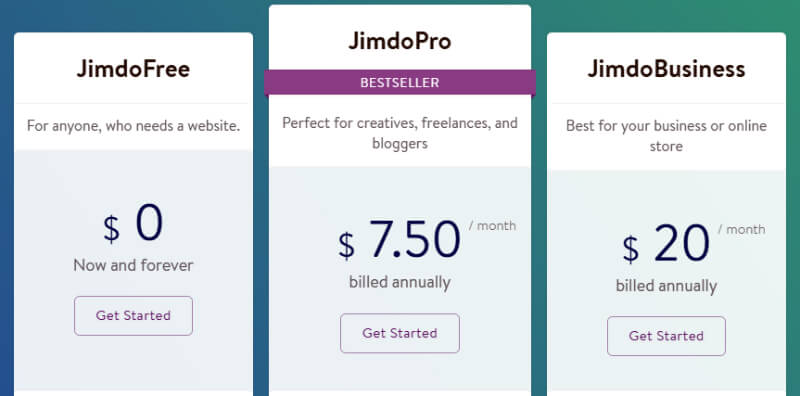Click 'For anyone, who needs a website' description
This screenshot has width=800, height=396.
click(x=134, y=126)
